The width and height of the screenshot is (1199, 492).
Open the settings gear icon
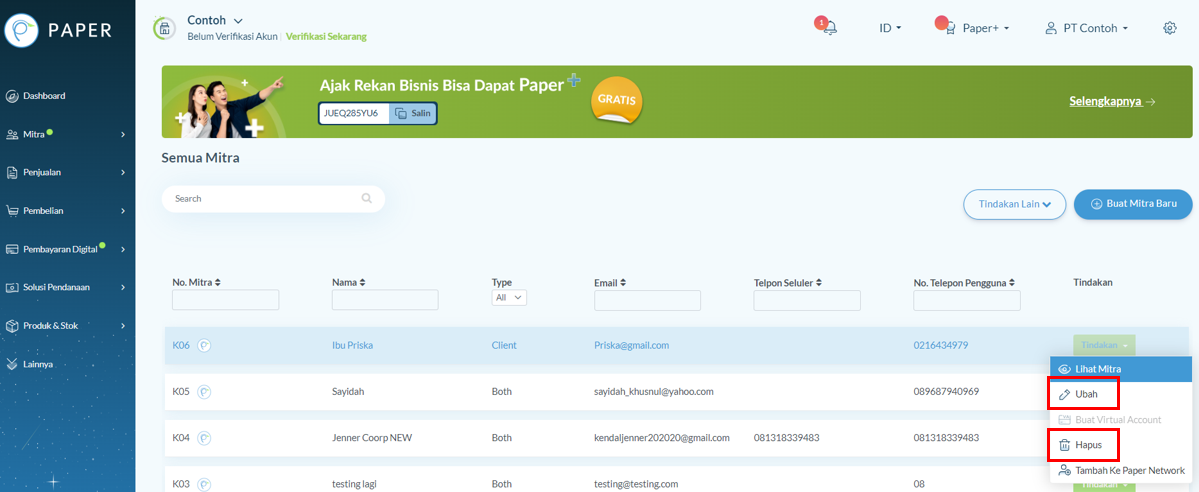click(x=1169, y=28)
